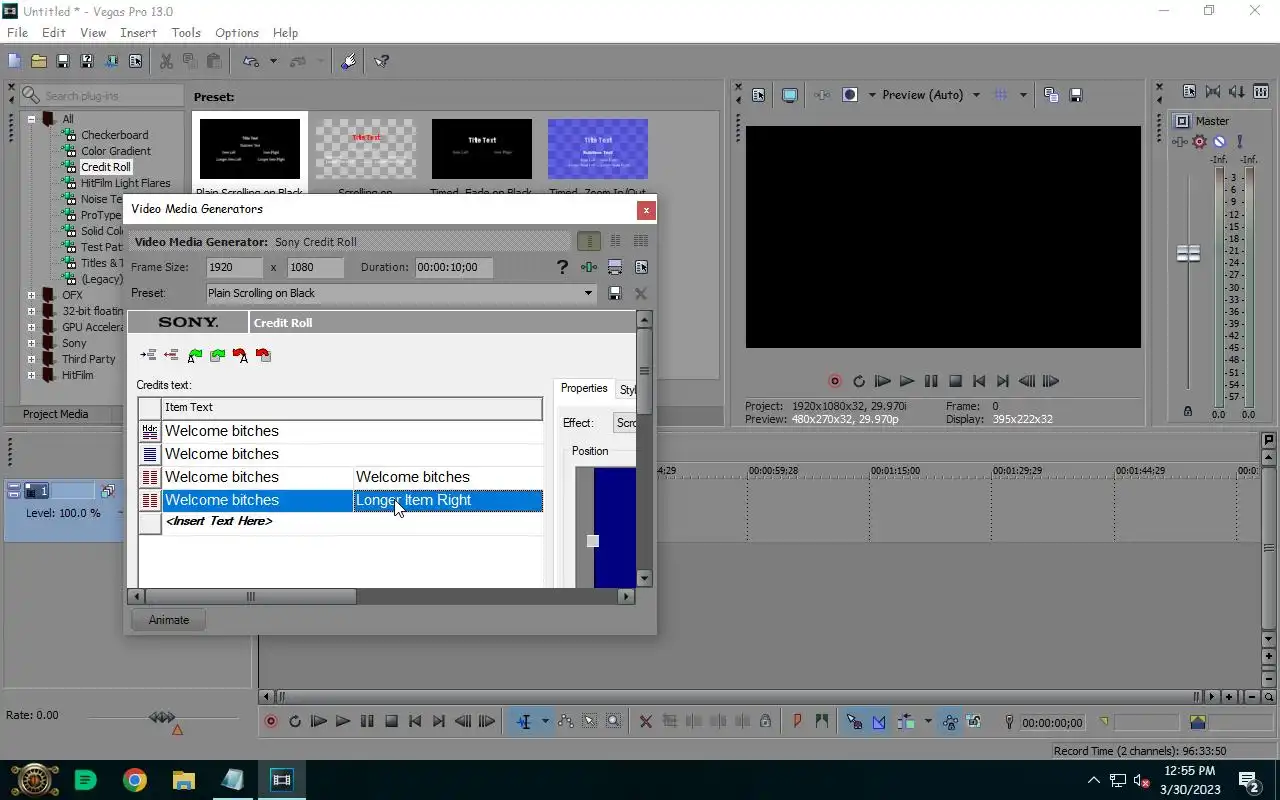Switch to the Properties tab in Credit Roll
Image resolution: width=1280 pixels, height=800 pixels.
pos(584,389)
